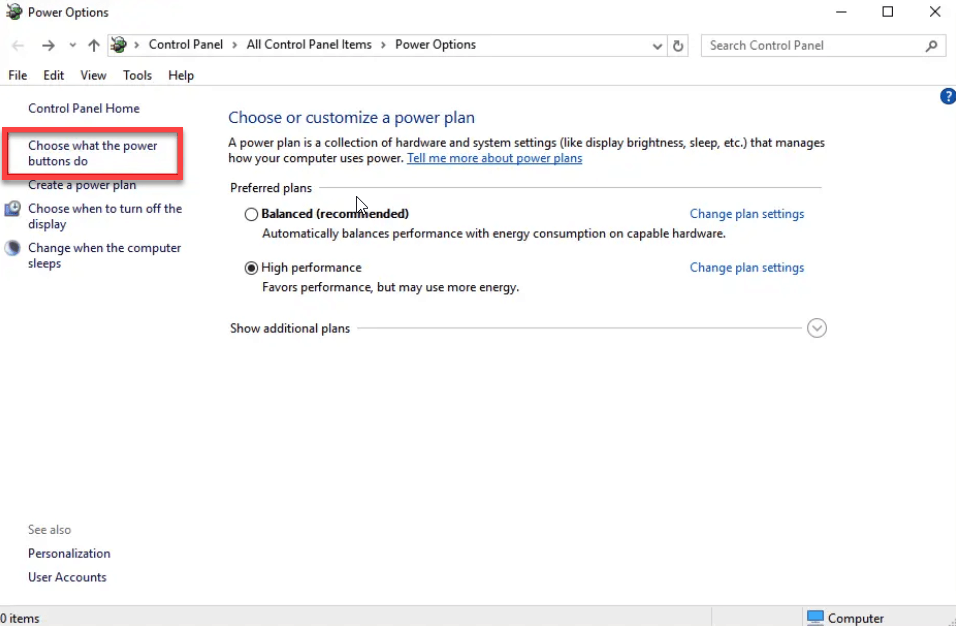Image resolution: width=956 pixels, height=626 pixels.
Task: Go up one level with the Up arrow
Action: [x=93, y=45]
